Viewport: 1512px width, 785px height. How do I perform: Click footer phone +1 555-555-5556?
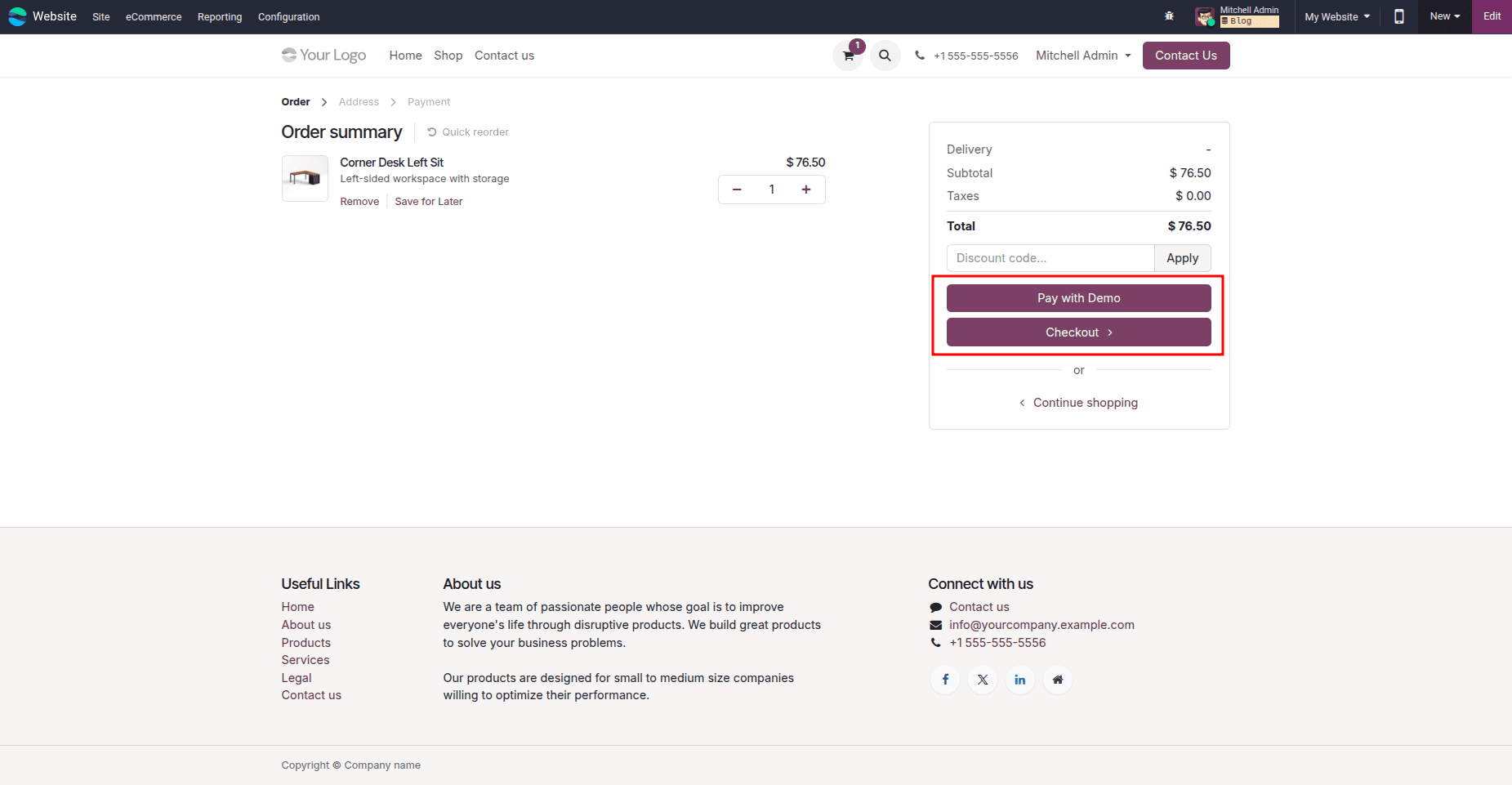pos(997,643)
